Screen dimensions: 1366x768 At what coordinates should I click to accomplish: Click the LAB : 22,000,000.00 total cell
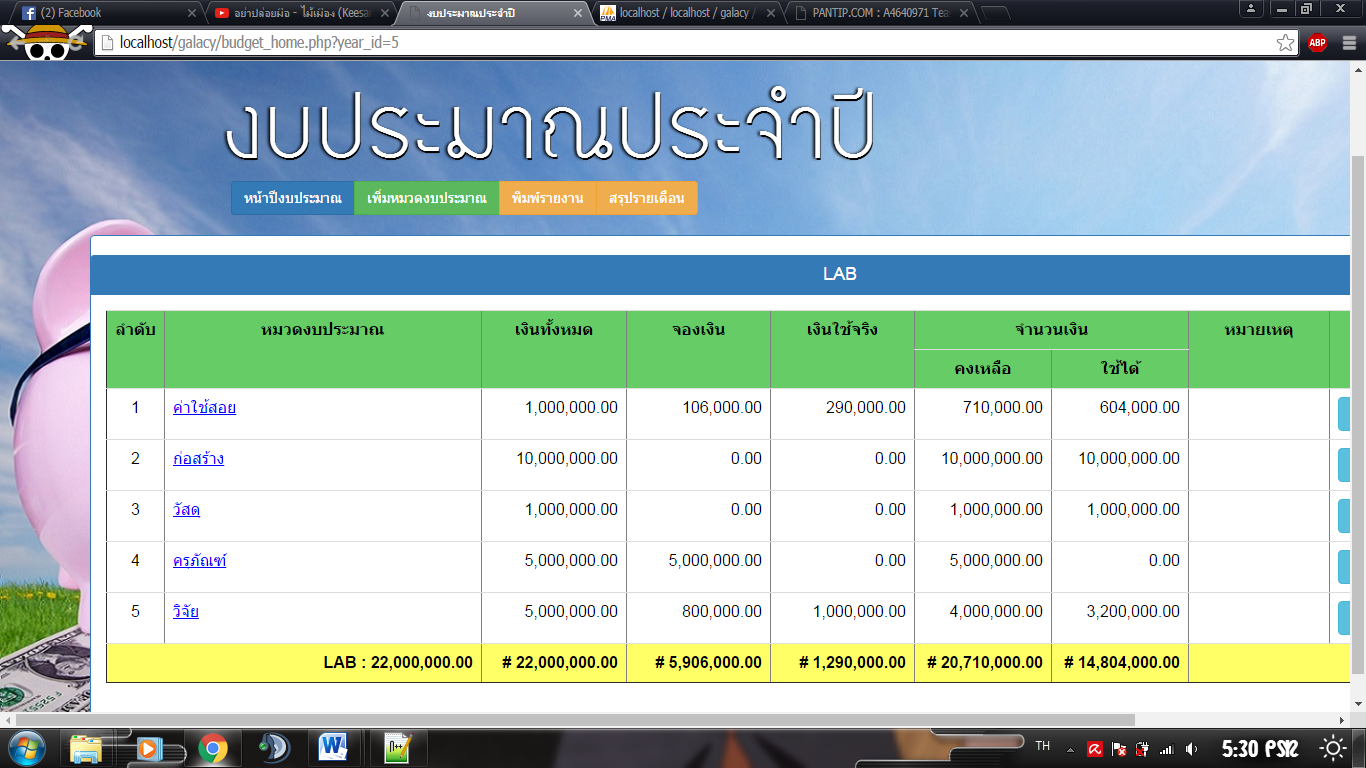[x=294, y=663]
